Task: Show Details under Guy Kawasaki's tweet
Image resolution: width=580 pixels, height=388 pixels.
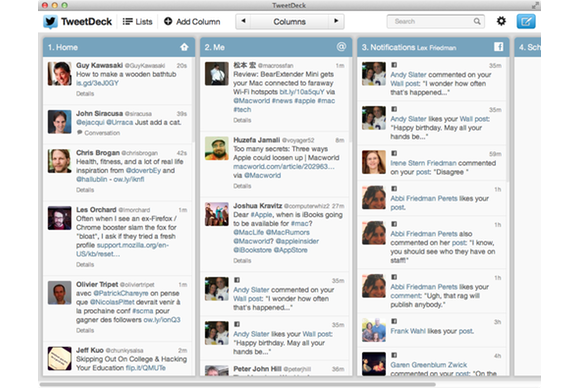Action: click(85, 94)
